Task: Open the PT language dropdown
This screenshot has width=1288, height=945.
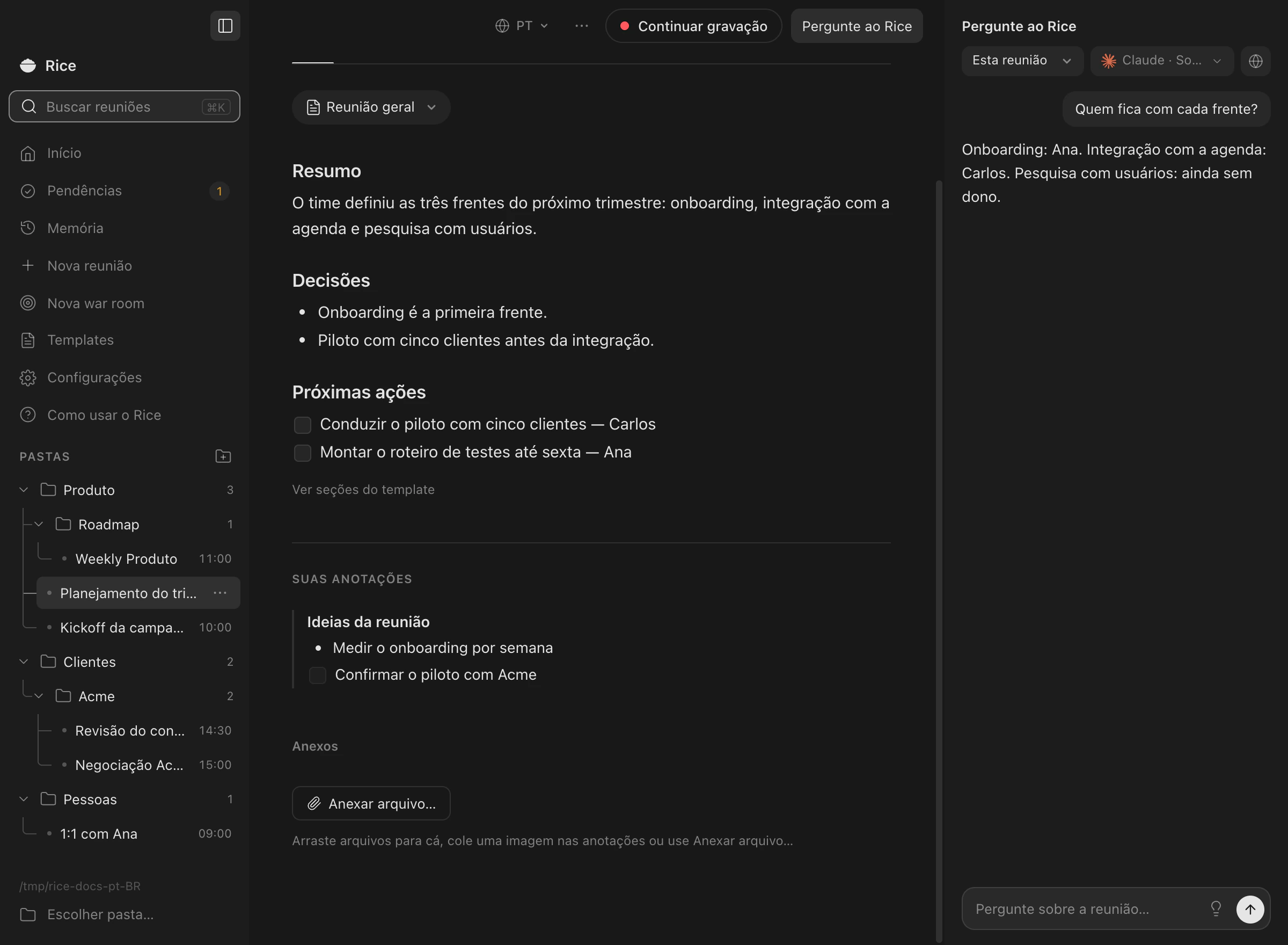Action: tap(522, 26)
